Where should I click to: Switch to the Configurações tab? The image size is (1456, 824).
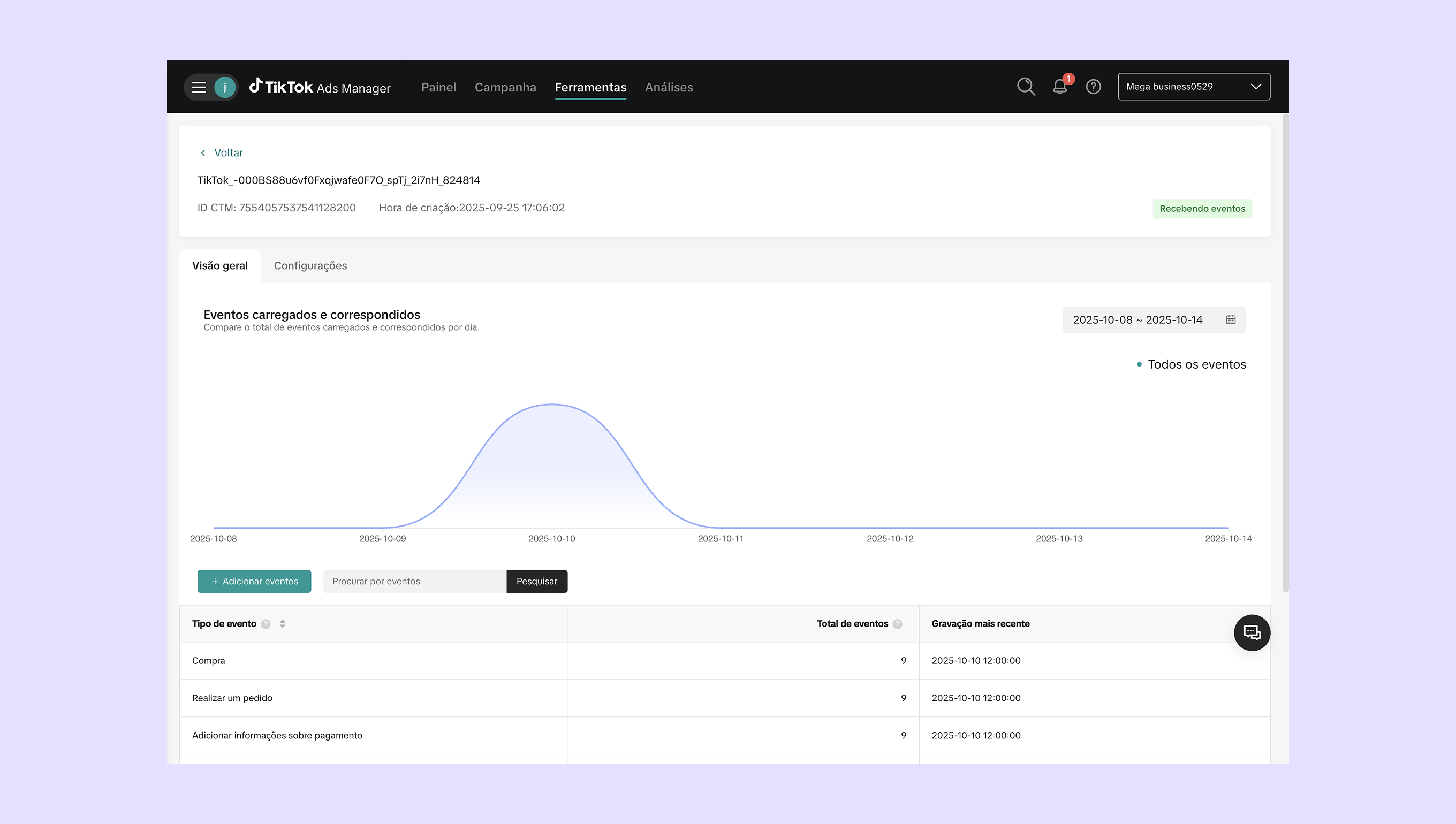[x=310, y=265]
